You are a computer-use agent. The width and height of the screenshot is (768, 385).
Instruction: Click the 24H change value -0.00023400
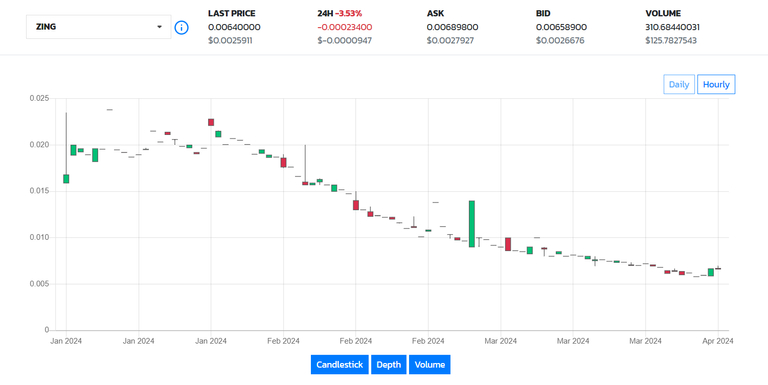[x=344, y=27]
